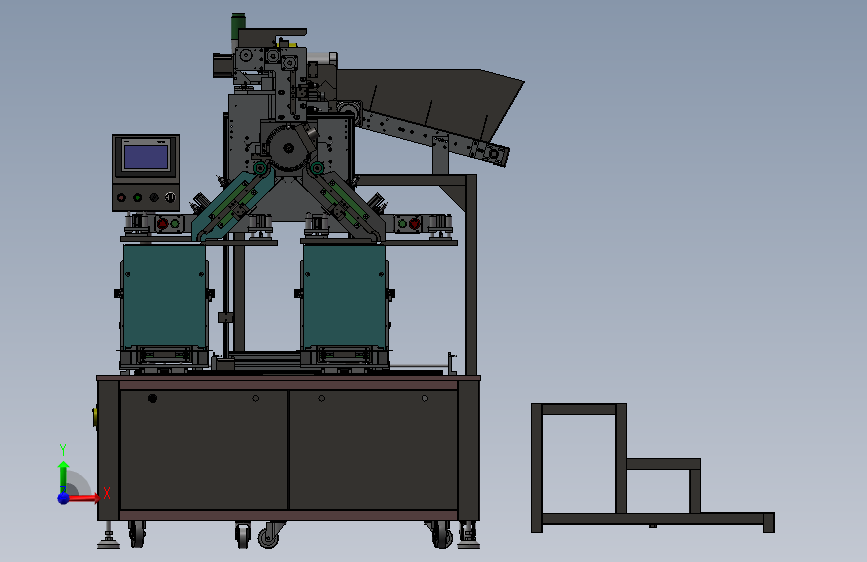Select the green button on the left bin station
Screen dimensions: 867x562
(x=175, y=223)
